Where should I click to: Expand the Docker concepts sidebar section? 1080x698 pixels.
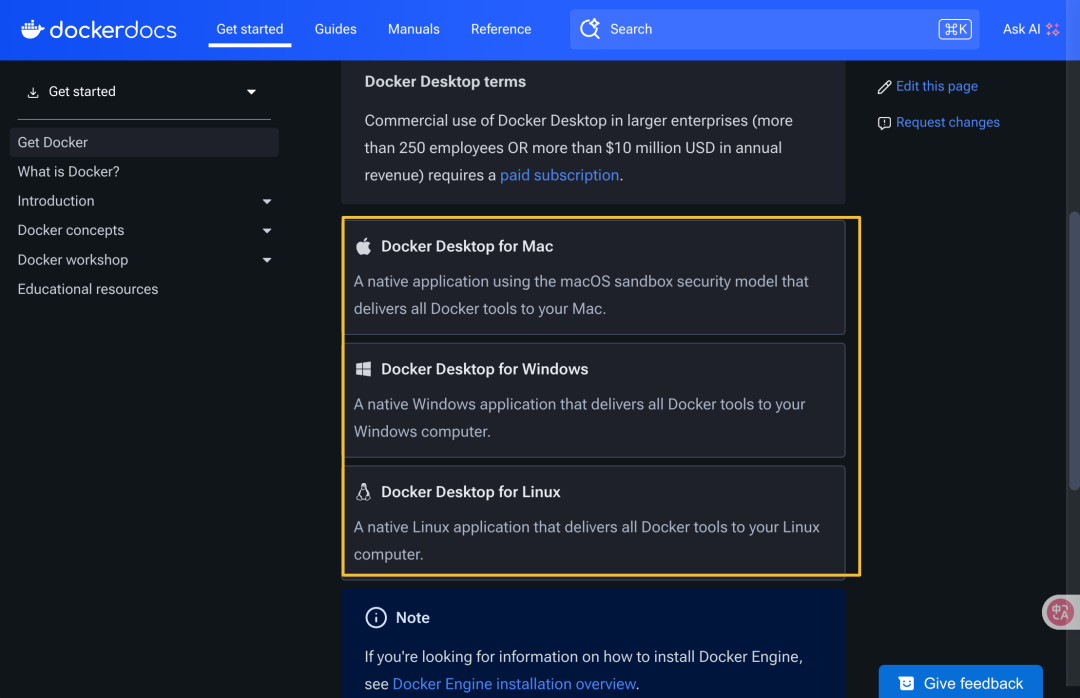tap(267, 231)
